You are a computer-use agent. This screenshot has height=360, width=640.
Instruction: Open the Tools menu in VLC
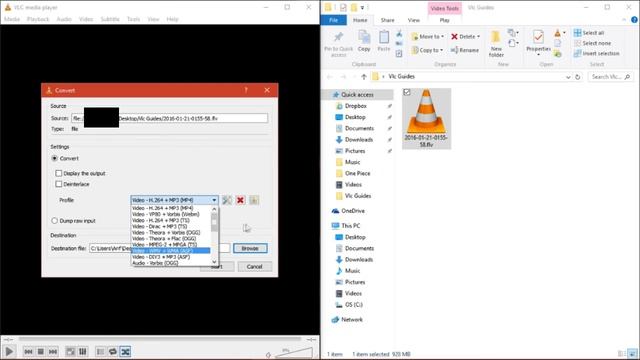(133, 19)
